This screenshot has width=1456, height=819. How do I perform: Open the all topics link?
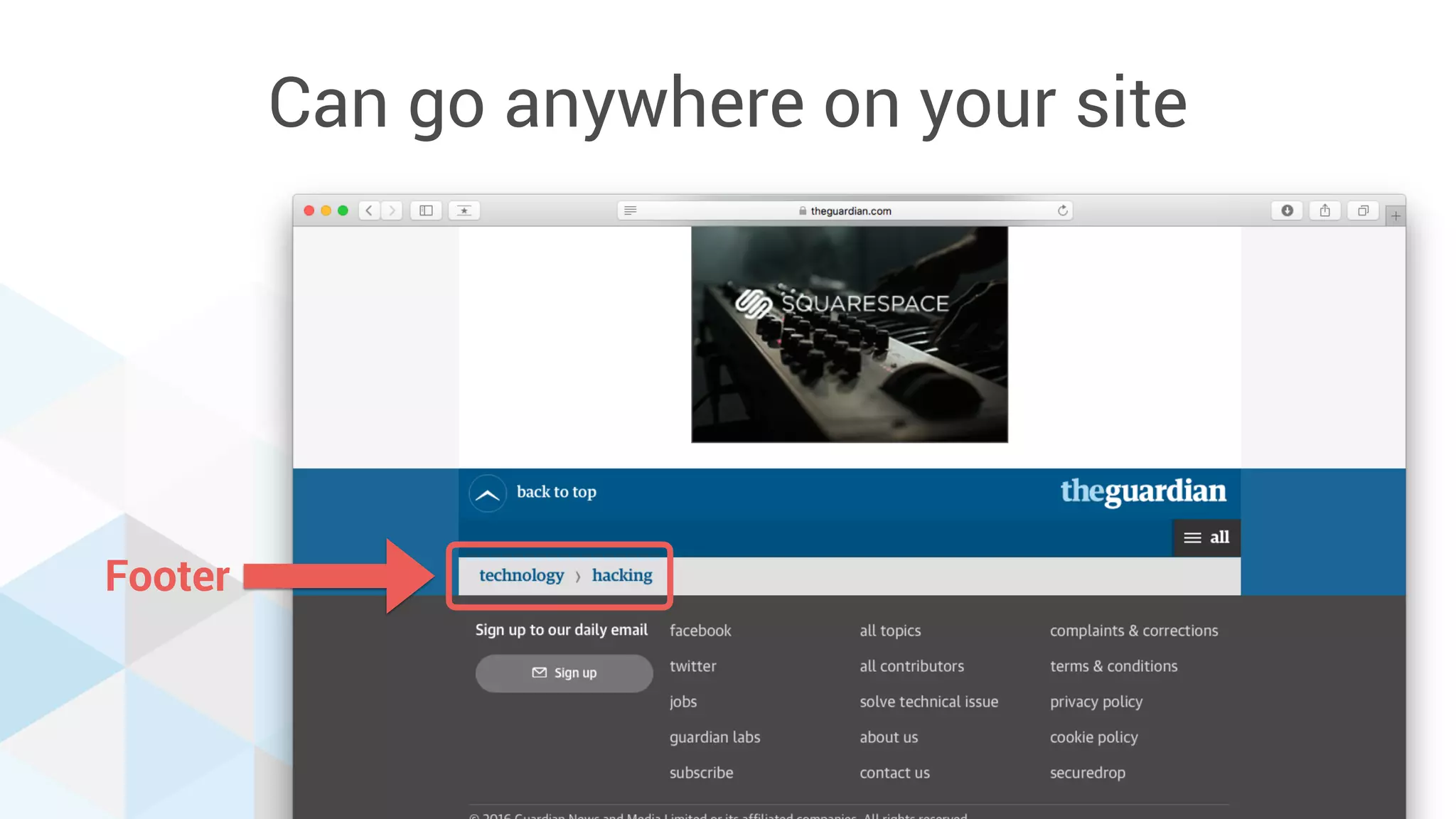(x=890, y=631)
